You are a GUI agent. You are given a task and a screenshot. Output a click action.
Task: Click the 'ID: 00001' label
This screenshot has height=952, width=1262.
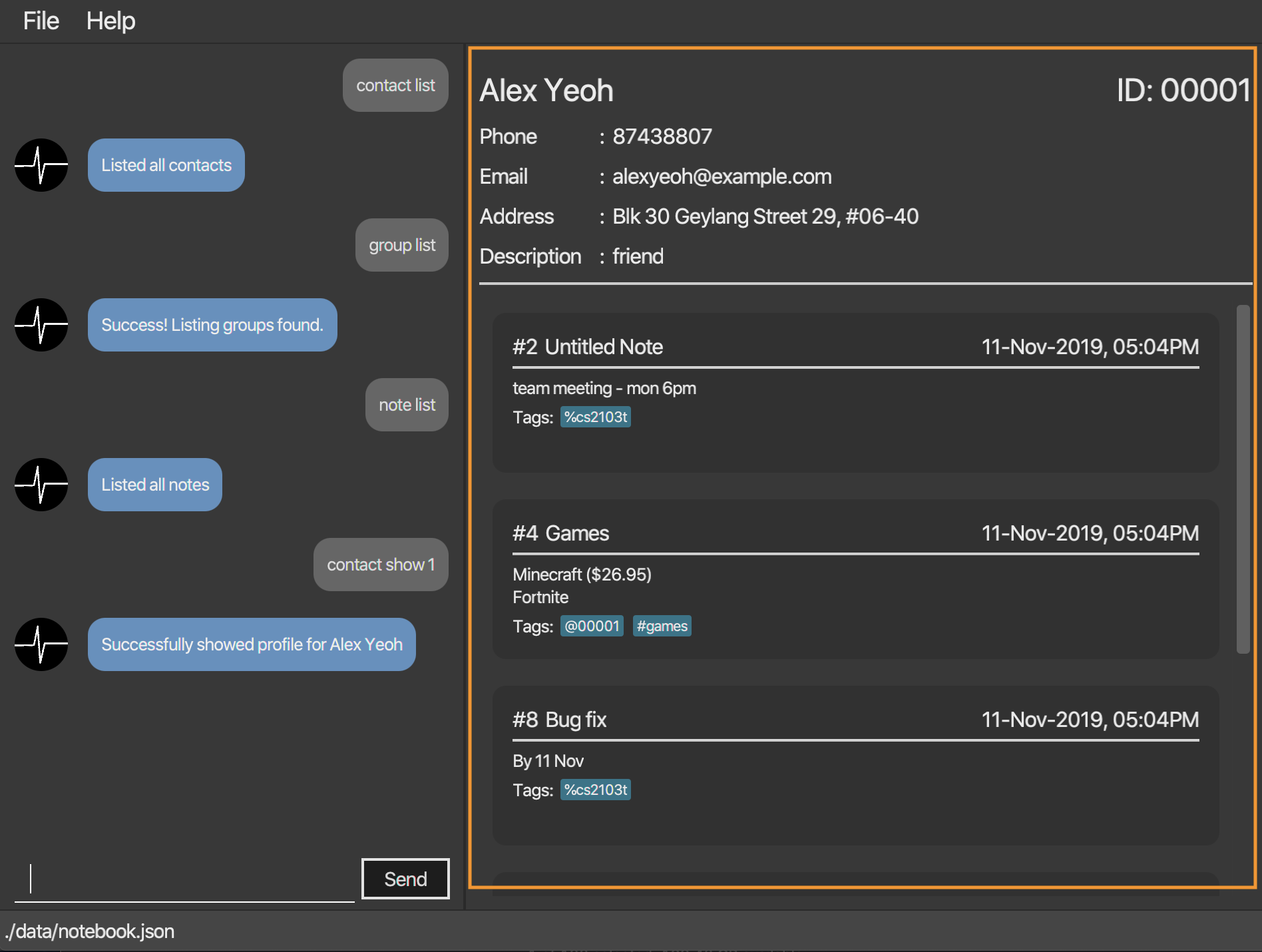pyautogui.click(x=1184, y=91)
